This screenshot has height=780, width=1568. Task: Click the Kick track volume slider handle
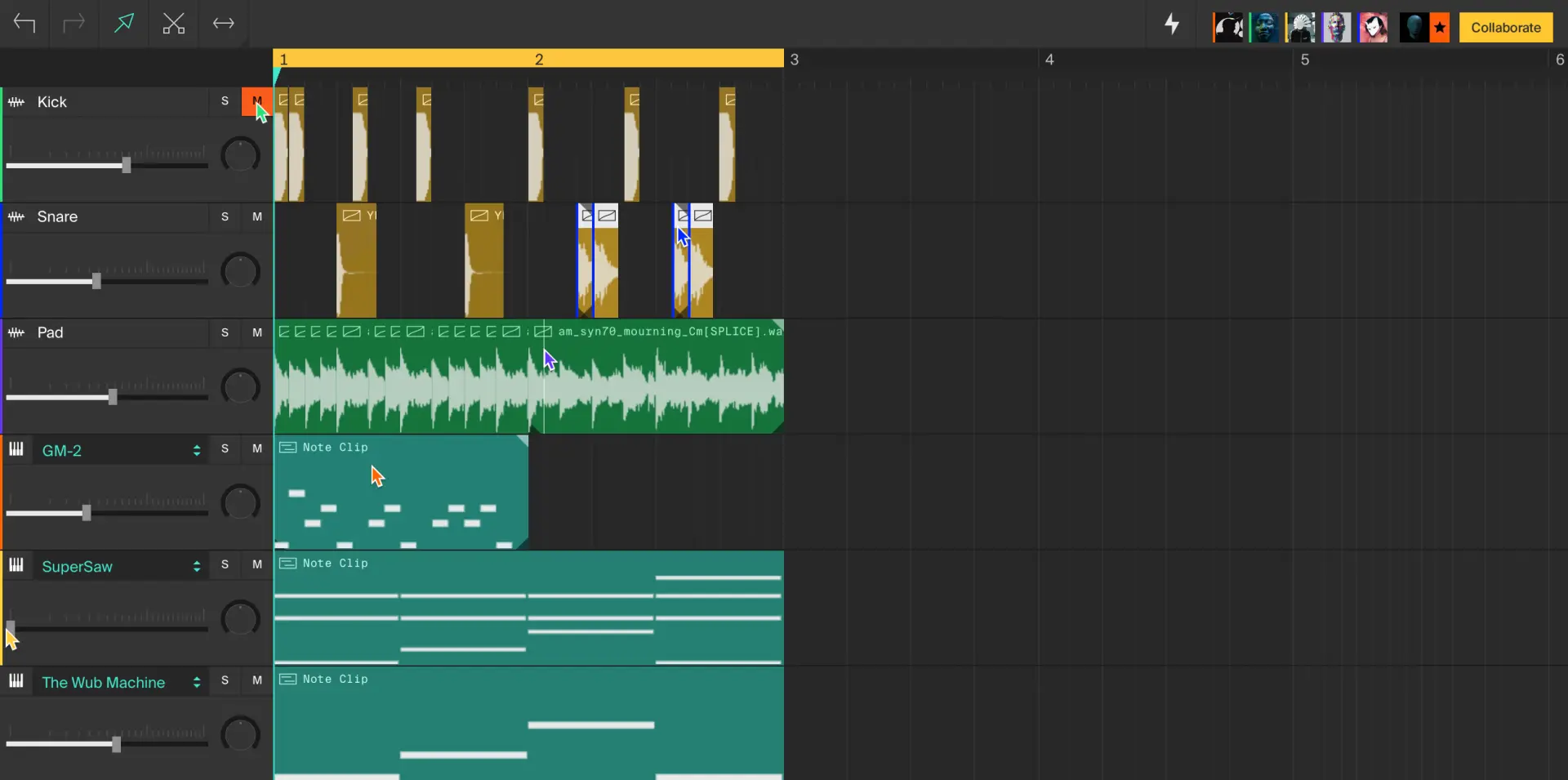tap(125, 165)
